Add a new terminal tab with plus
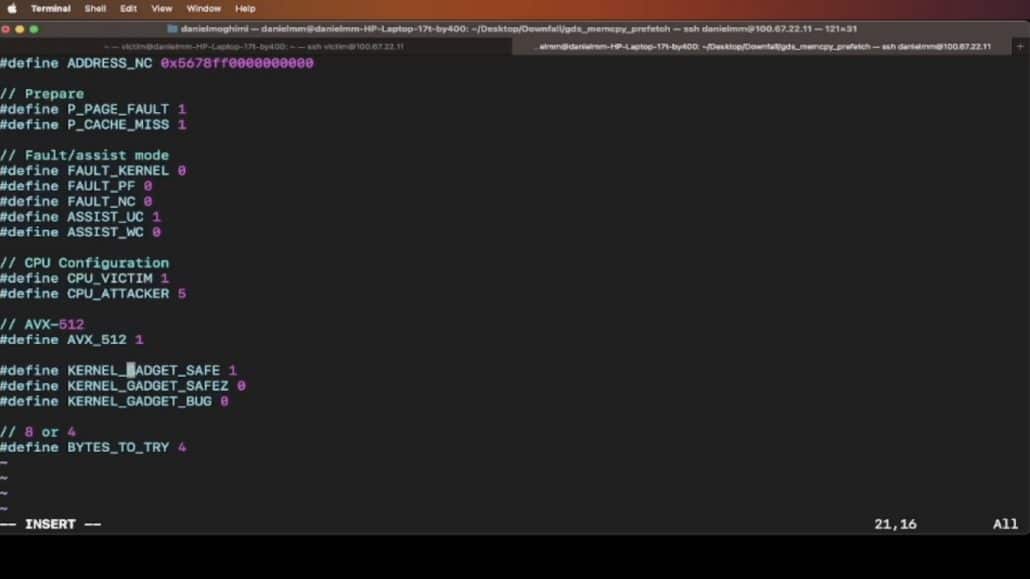This screenshot has height=579, width=1030. click(x=1020, y=47)
